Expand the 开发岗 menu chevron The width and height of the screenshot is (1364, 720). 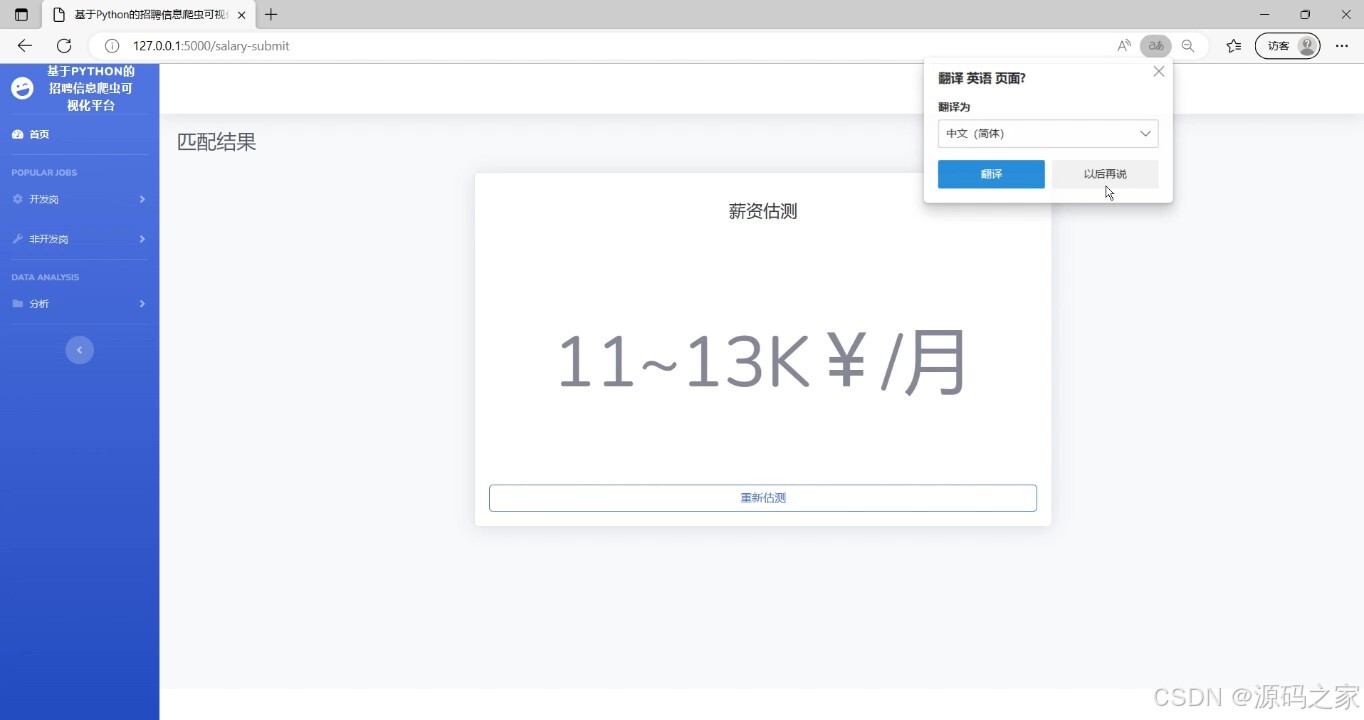(x=142, y=199)
